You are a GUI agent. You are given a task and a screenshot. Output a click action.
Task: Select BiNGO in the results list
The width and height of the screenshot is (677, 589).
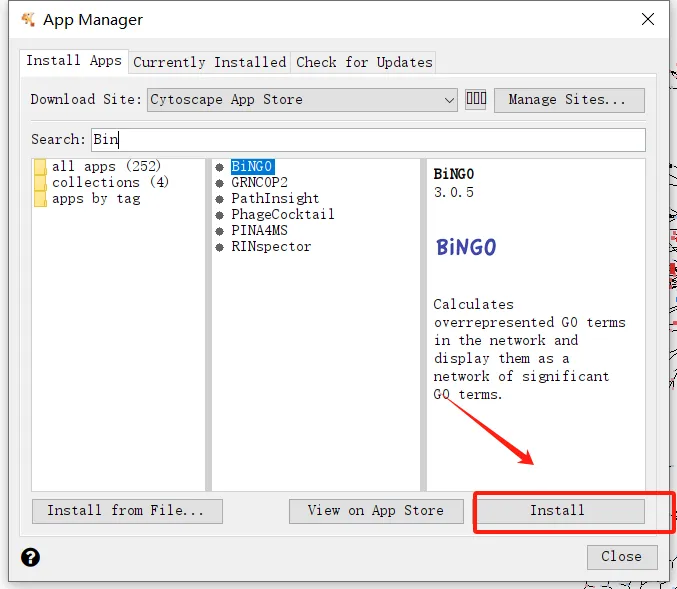click(252, 166)
